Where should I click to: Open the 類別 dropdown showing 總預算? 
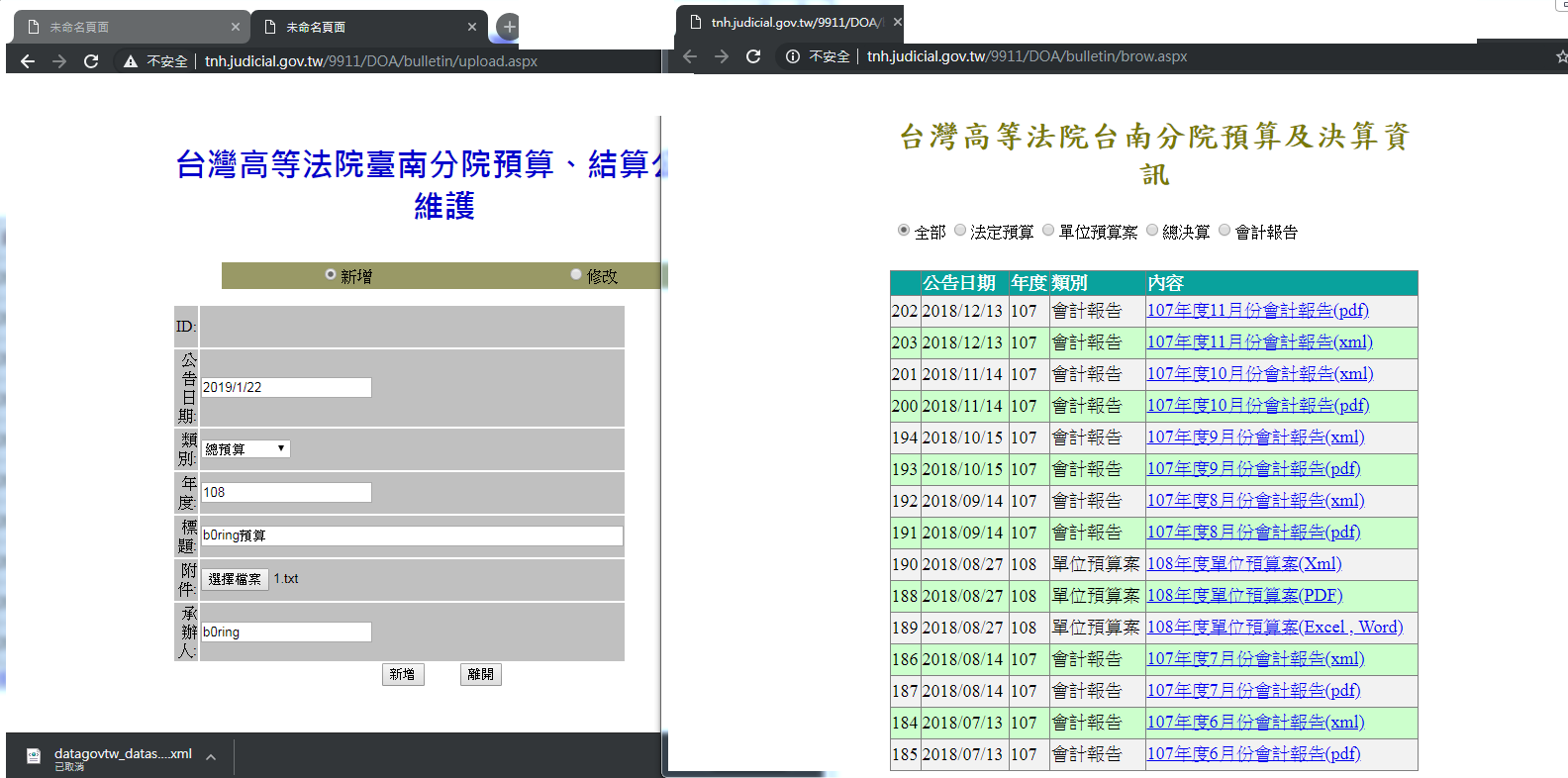pyautogui.click(x=245, y=449)
